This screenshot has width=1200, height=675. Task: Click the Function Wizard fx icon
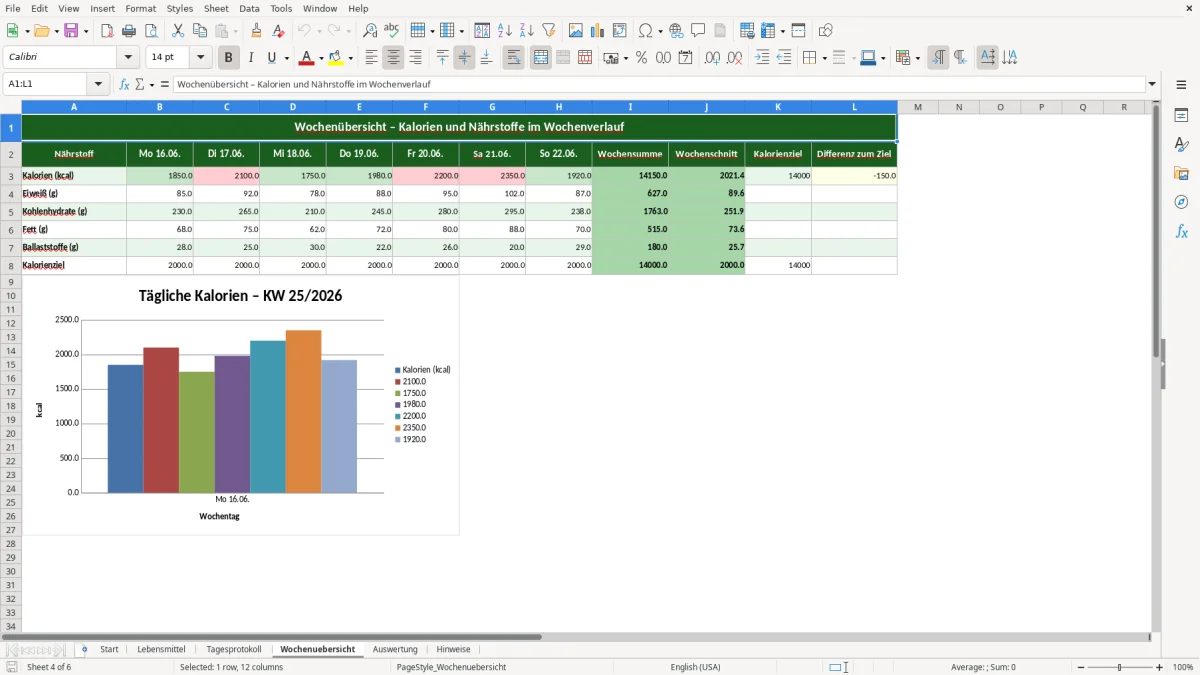click(x=124, y=85)
